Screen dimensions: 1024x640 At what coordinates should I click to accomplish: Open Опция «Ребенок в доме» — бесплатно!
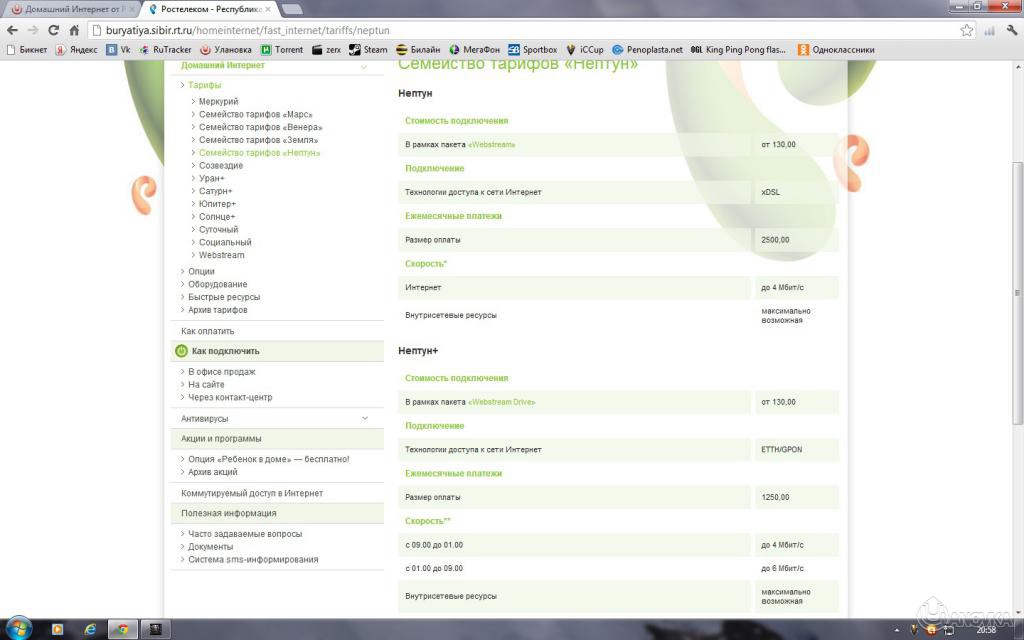click(268, 460)
